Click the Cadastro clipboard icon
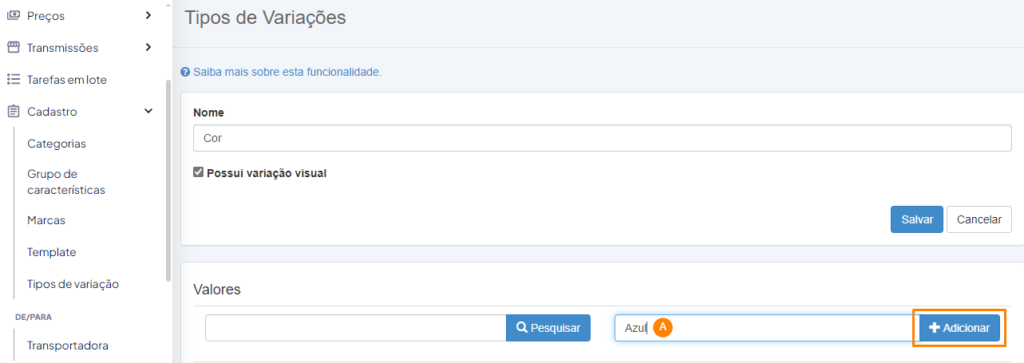1024x363 pixels. [13, 112]
